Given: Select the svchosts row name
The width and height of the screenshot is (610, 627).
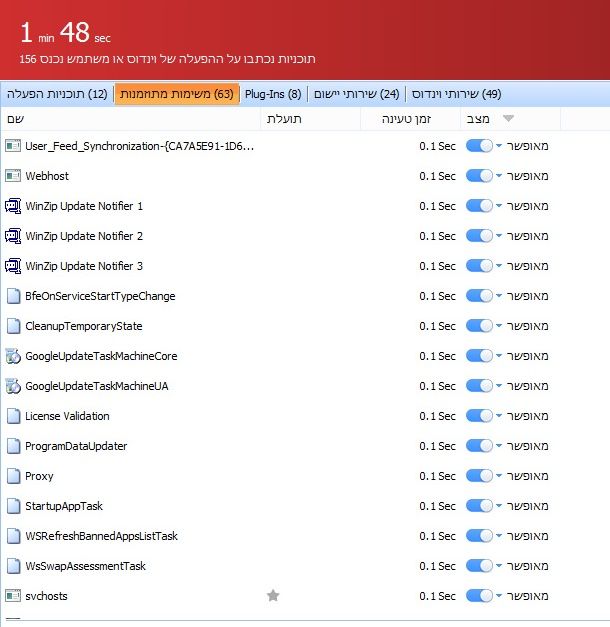Looking at the screenshot, I should pos(46,596).
